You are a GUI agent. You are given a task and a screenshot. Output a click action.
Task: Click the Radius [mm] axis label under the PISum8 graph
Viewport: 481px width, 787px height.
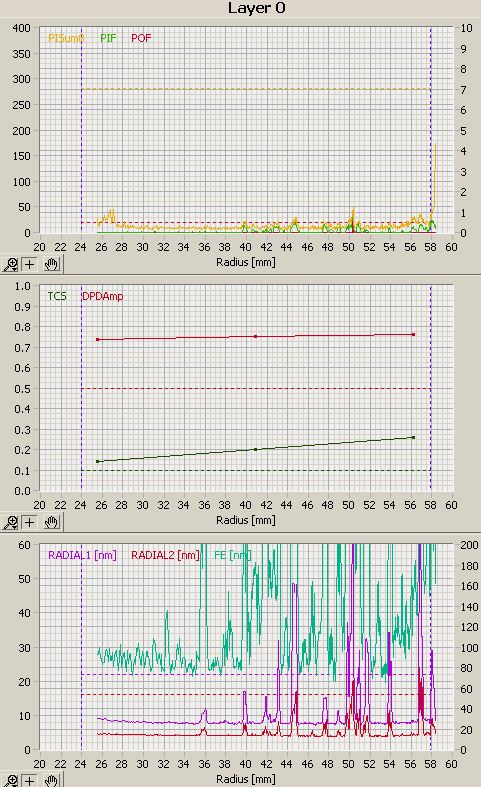(246, 262)
